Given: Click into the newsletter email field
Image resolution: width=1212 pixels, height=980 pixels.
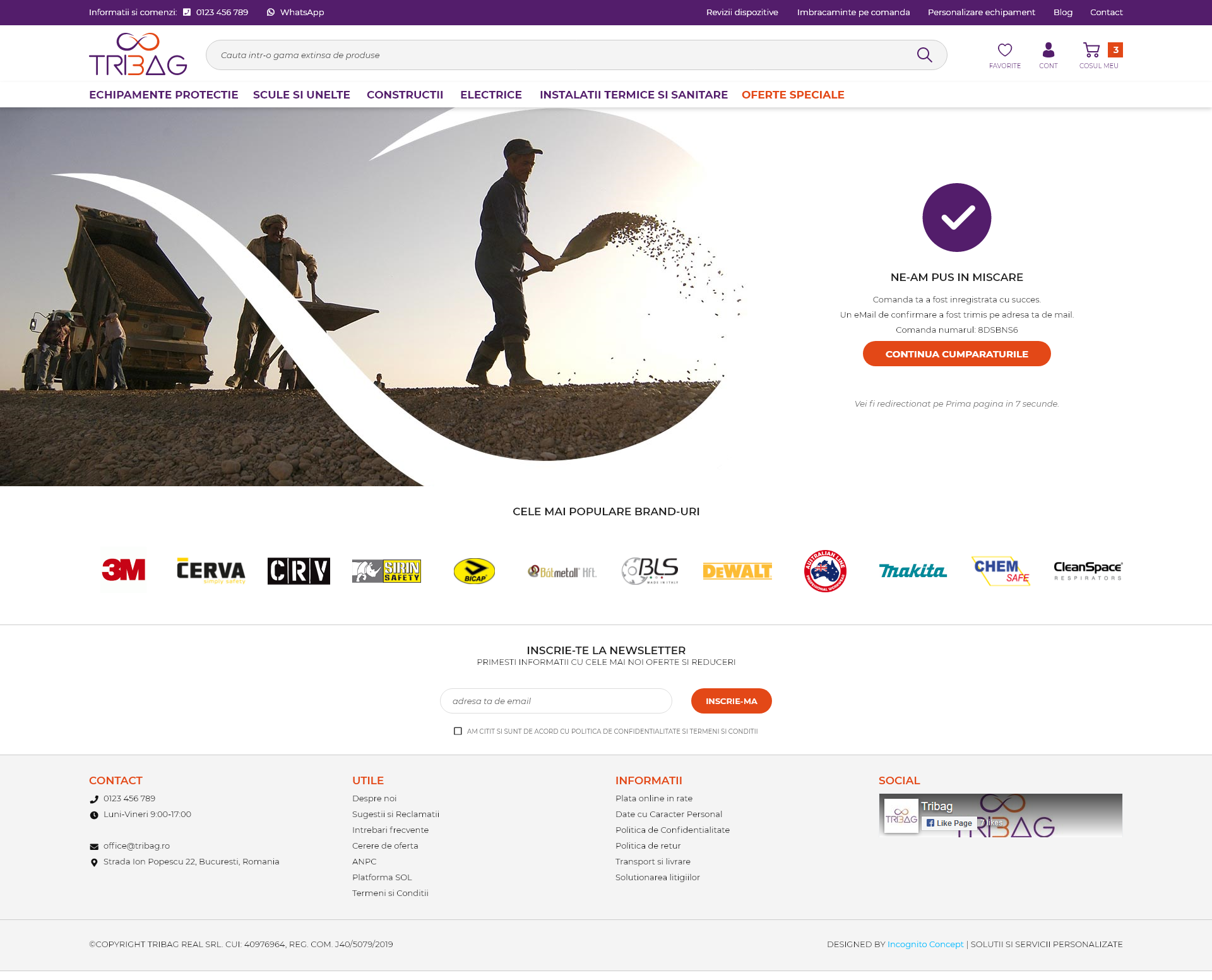Looking at the screenshot, I should coord(555,701).
